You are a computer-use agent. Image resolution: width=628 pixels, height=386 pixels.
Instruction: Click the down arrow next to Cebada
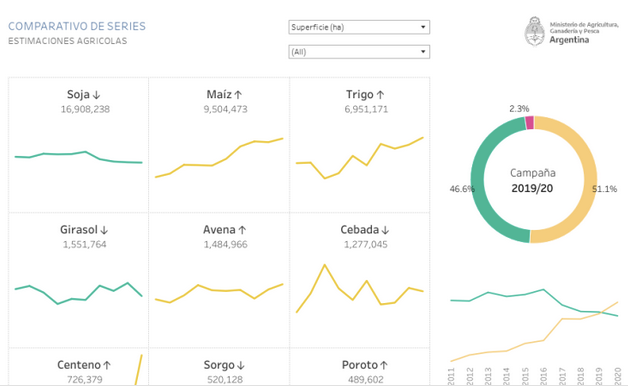coord(385,230)
